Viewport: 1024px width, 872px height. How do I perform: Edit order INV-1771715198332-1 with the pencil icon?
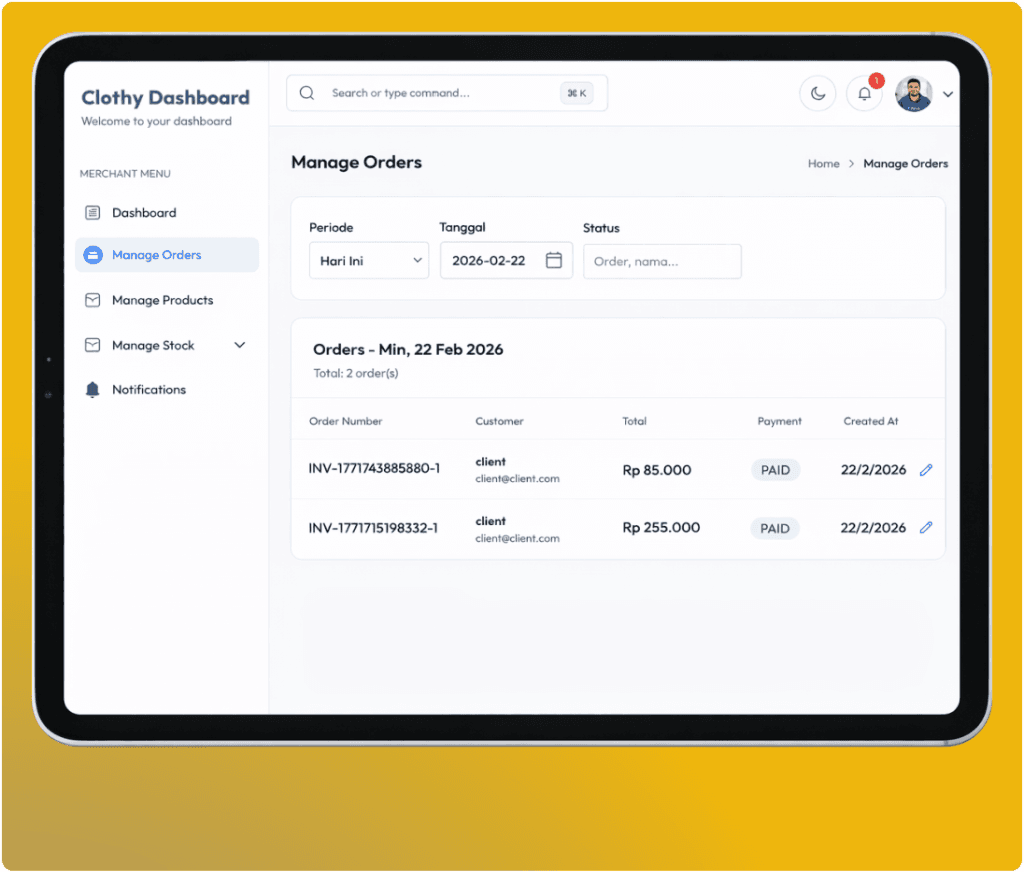[926, 527]
